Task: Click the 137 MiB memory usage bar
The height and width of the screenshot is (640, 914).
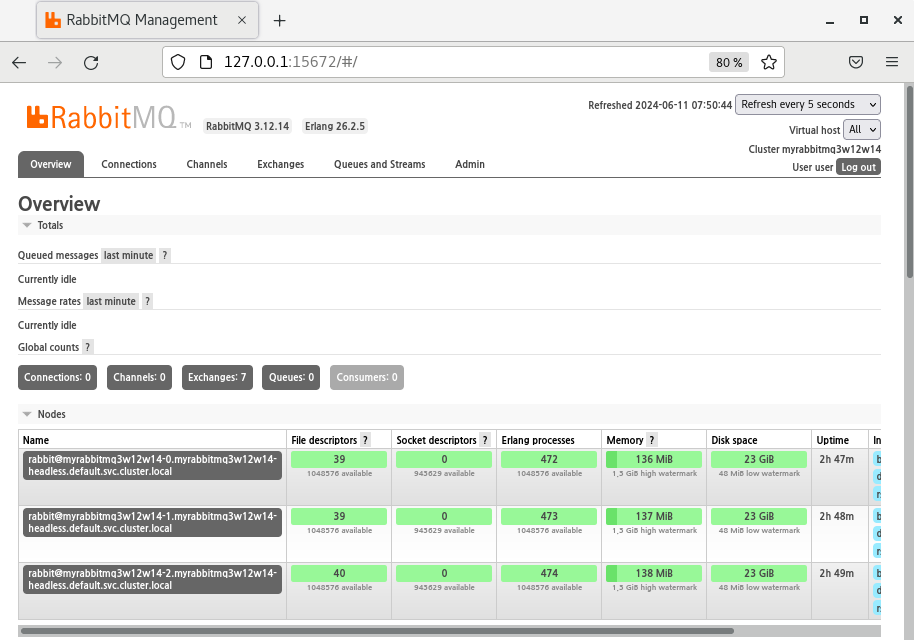Action: pyautogui.click(x=653, y=516)
